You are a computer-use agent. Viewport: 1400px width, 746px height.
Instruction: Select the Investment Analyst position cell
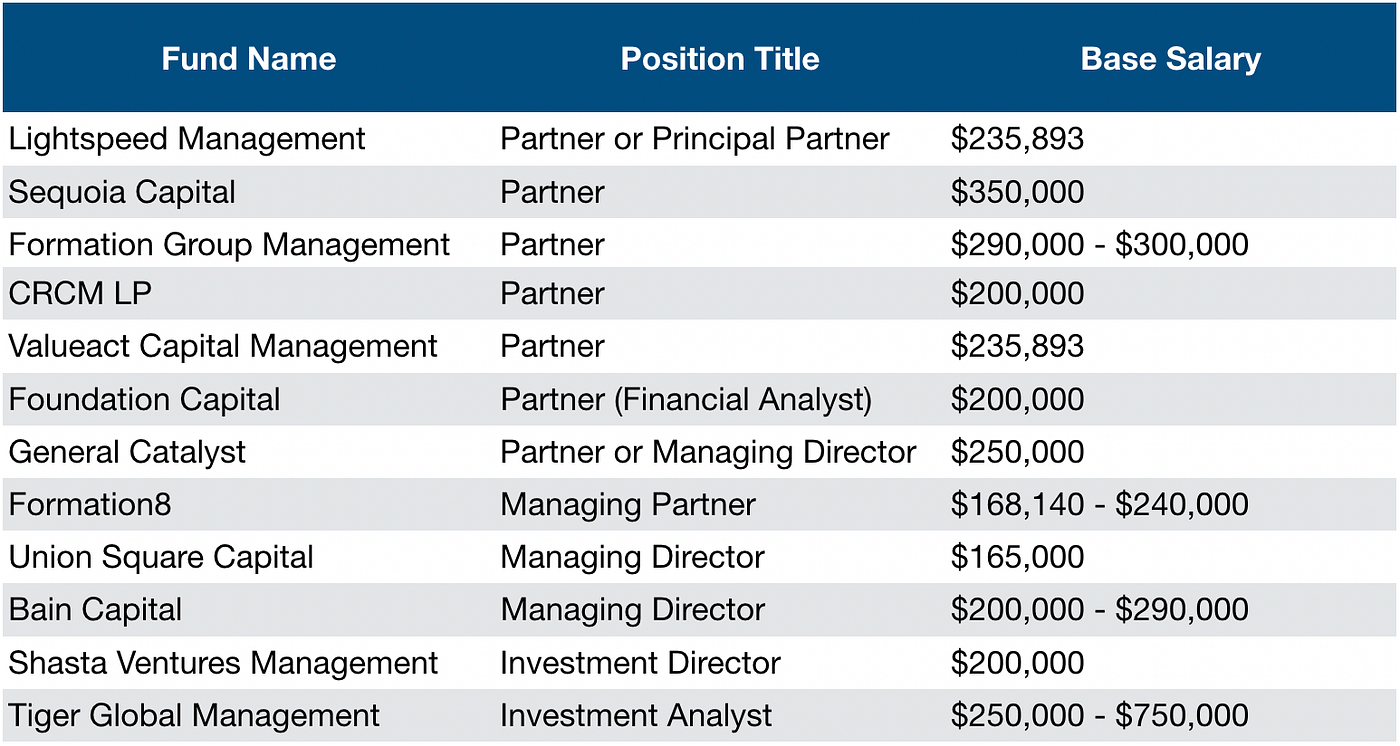(636, 716)
